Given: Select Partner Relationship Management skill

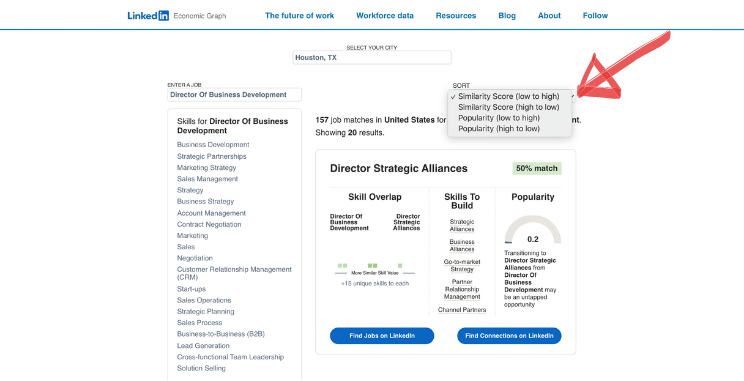Looking at the screenshot, I should click(x=462, y=289).
